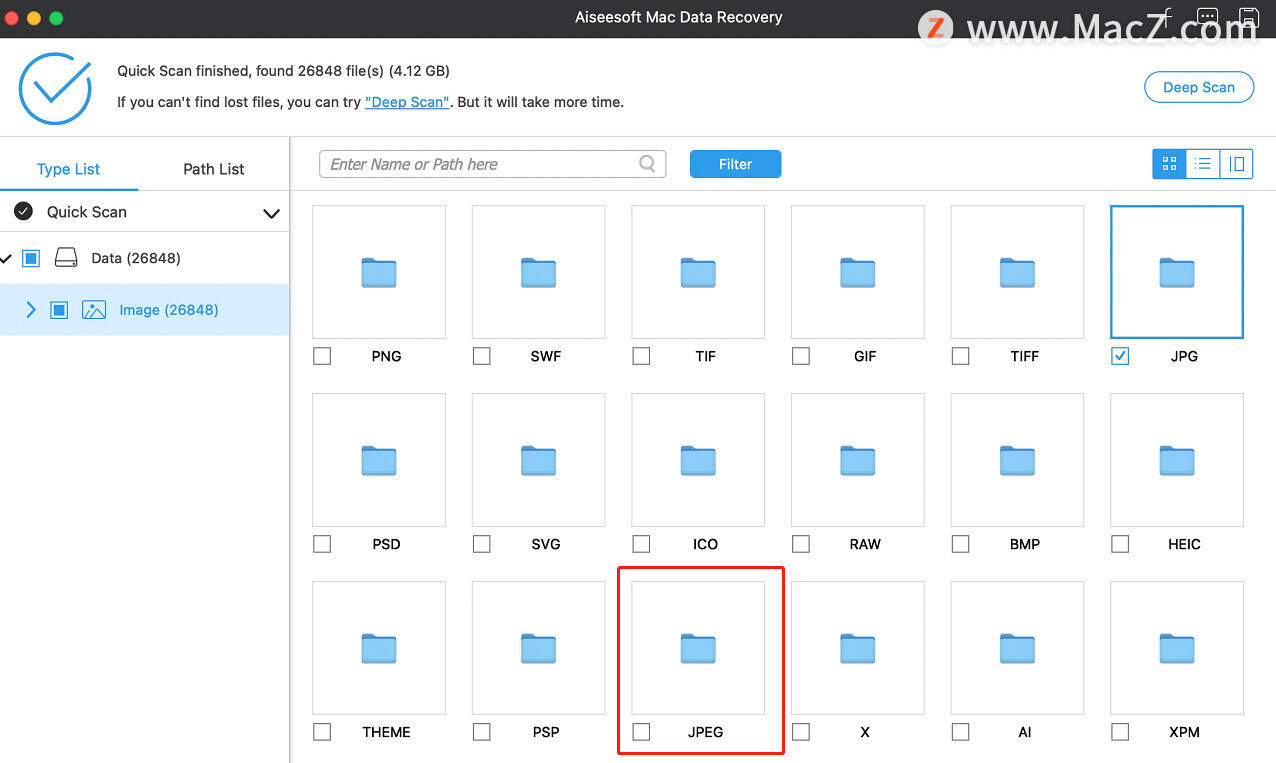Open the XPM folder
The height and width of the screenshot is (763, 1276).
click(x=1177, y=648)
